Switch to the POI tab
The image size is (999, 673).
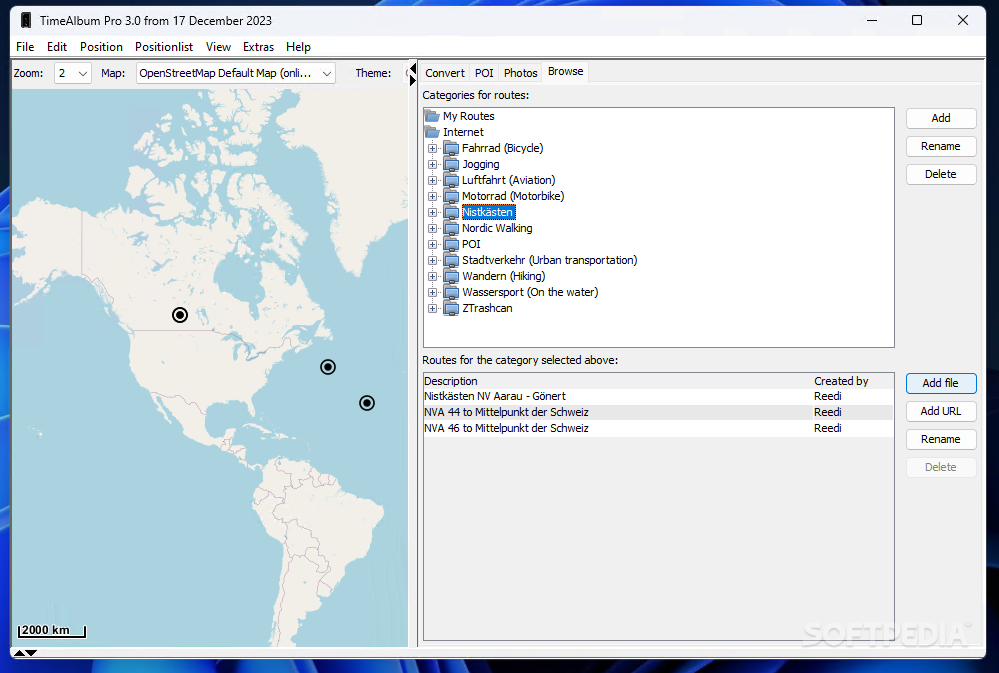coord(484,73)
